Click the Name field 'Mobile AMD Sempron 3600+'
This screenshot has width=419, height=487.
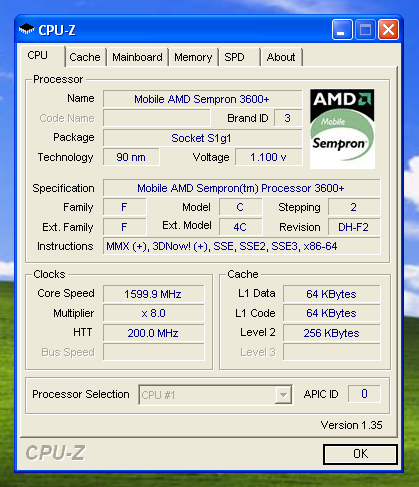coord(202,99)
